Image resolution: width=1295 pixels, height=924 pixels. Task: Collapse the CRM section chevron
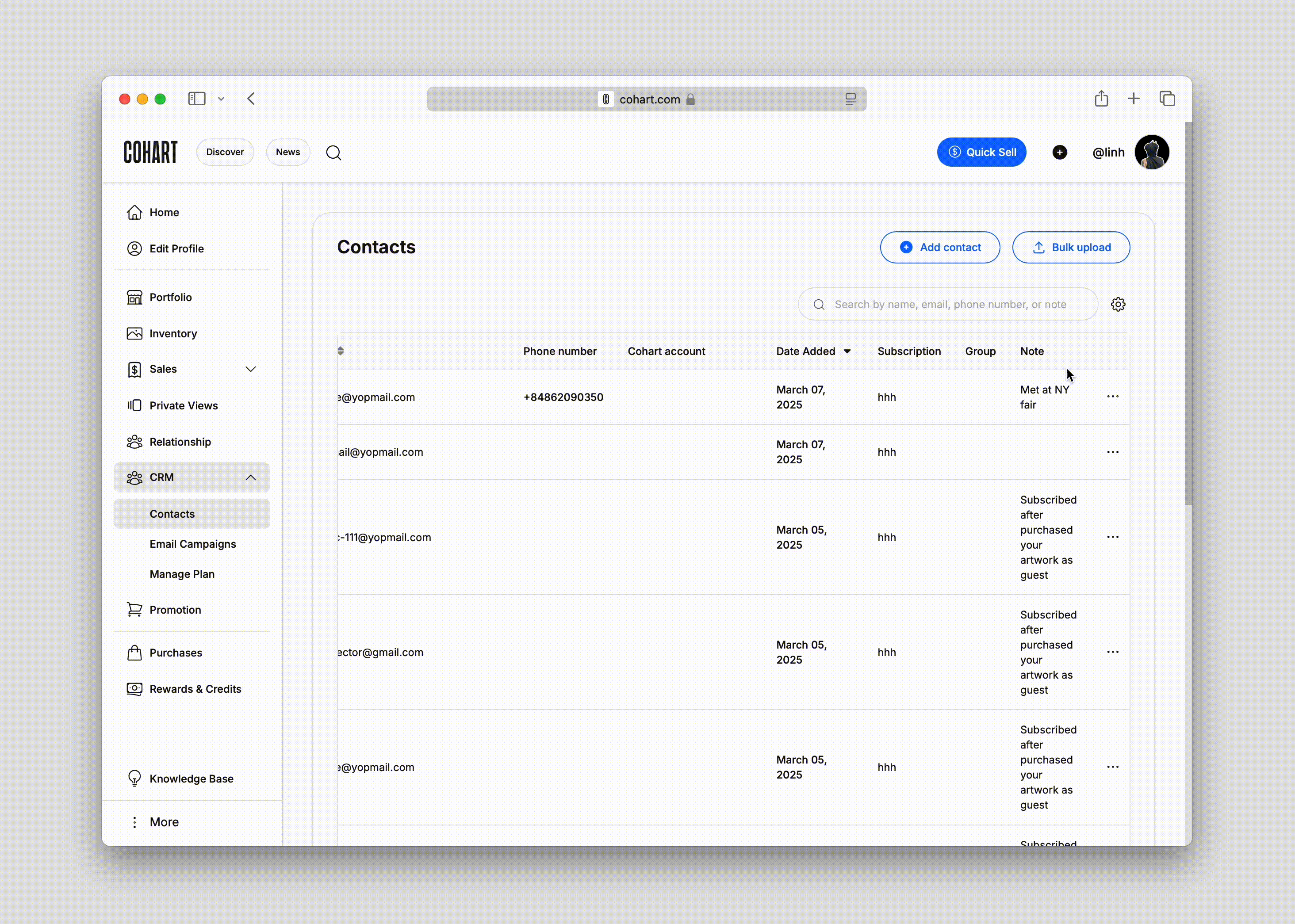(x=250, y=477)
